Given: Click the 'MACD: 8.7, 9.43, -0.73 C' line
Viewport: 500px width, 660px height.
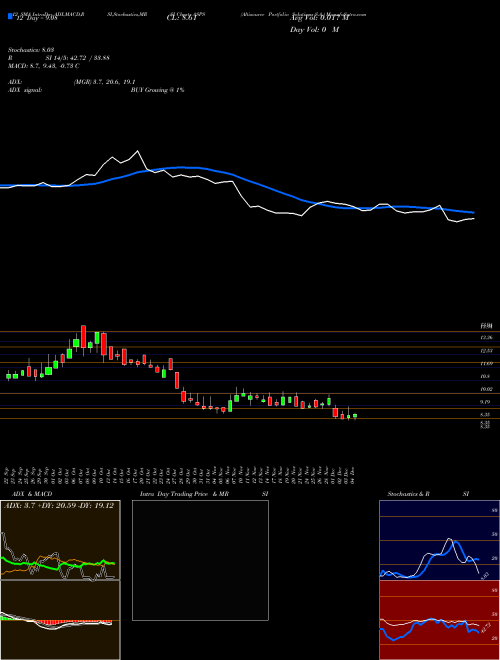Looking at the screenshot, I should point(44,66).
